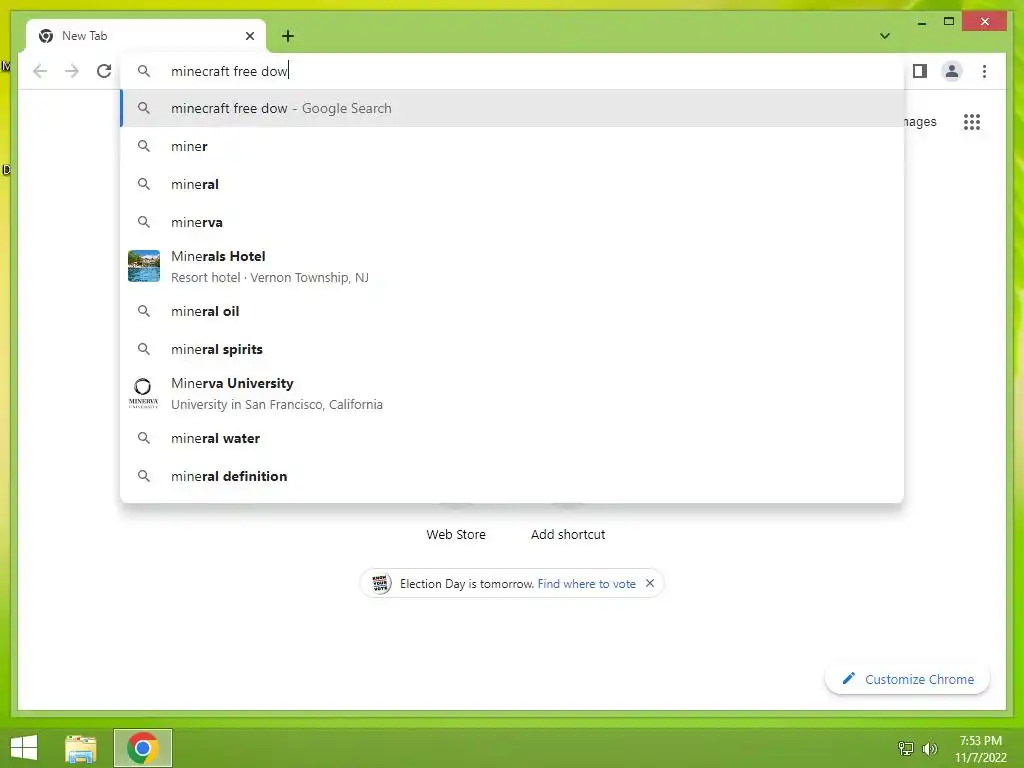Expand the tab search chevron
The image size is (1024, 768).
coord(884,36)
